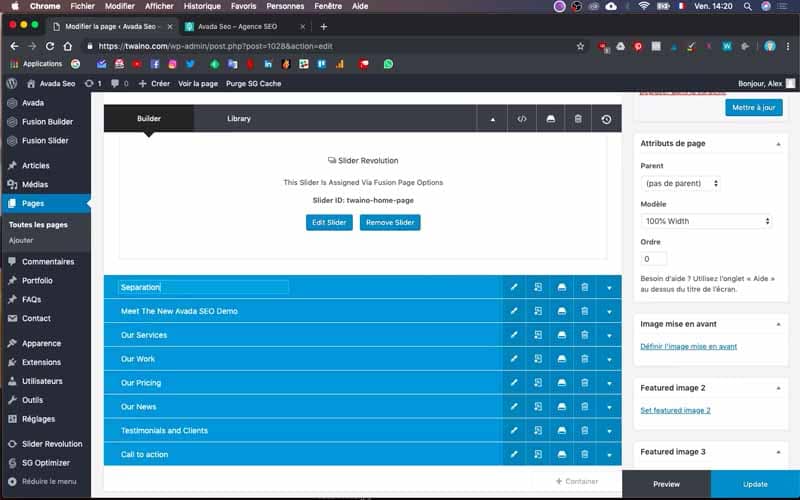Open the Historique menu in menu bar
Image resolution: width=800 pixels, height=500 pixels.
pyautogui.click(x=202, y=6)
